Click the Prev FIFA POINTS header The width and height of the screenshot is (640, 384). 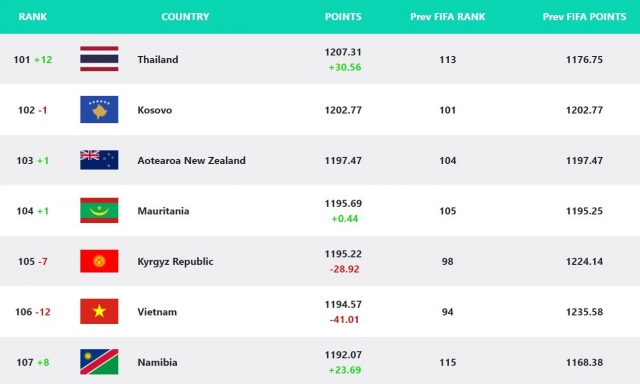[x=584, y=17]
